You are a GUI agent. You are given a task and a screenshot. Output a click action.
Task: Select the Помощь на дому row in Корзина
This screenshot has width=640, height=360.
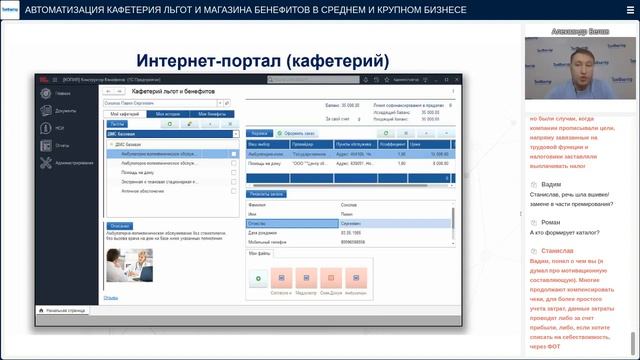[x=351, y=163]
